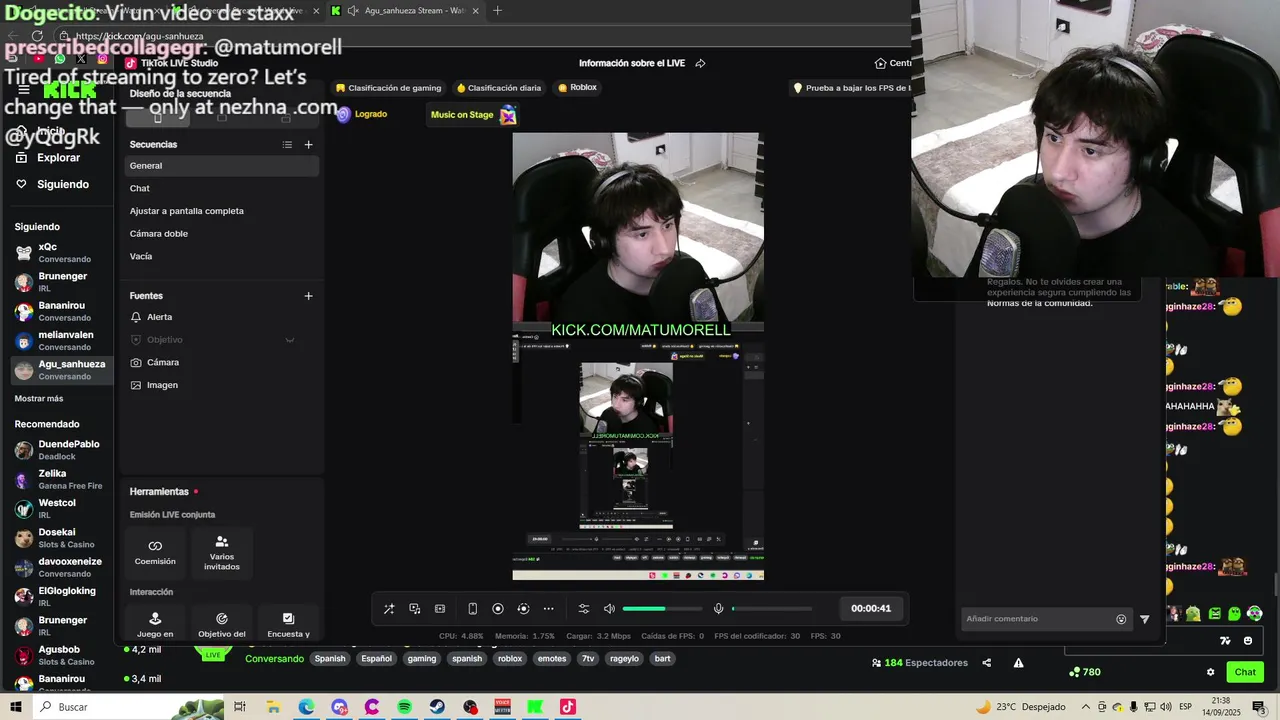Open Brunenger IRL followed channel
Viewport: 1280px width, 720px height.
click(62, 282)
